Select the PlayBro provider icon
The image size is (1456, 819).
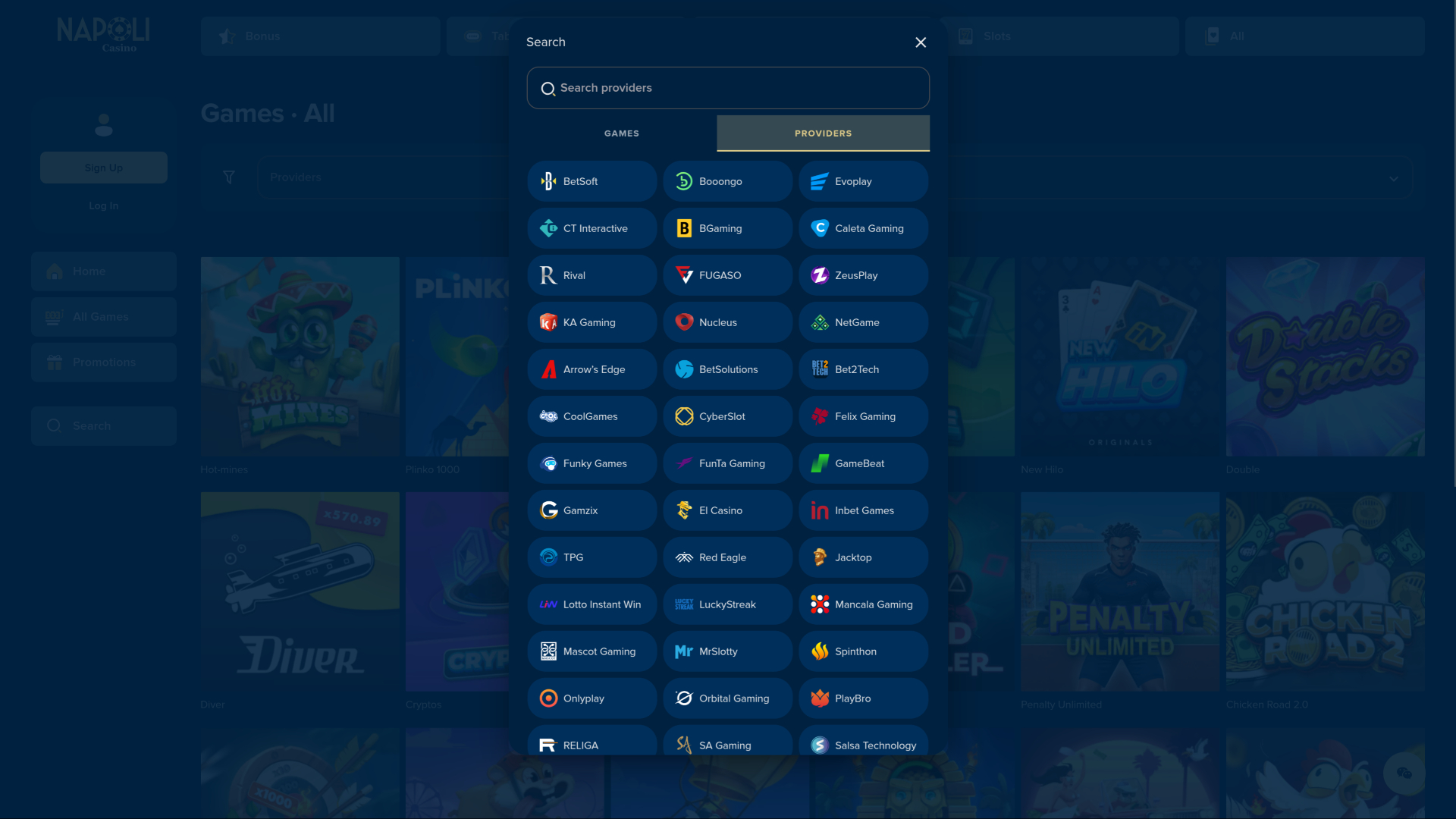(x=820, y=698)
